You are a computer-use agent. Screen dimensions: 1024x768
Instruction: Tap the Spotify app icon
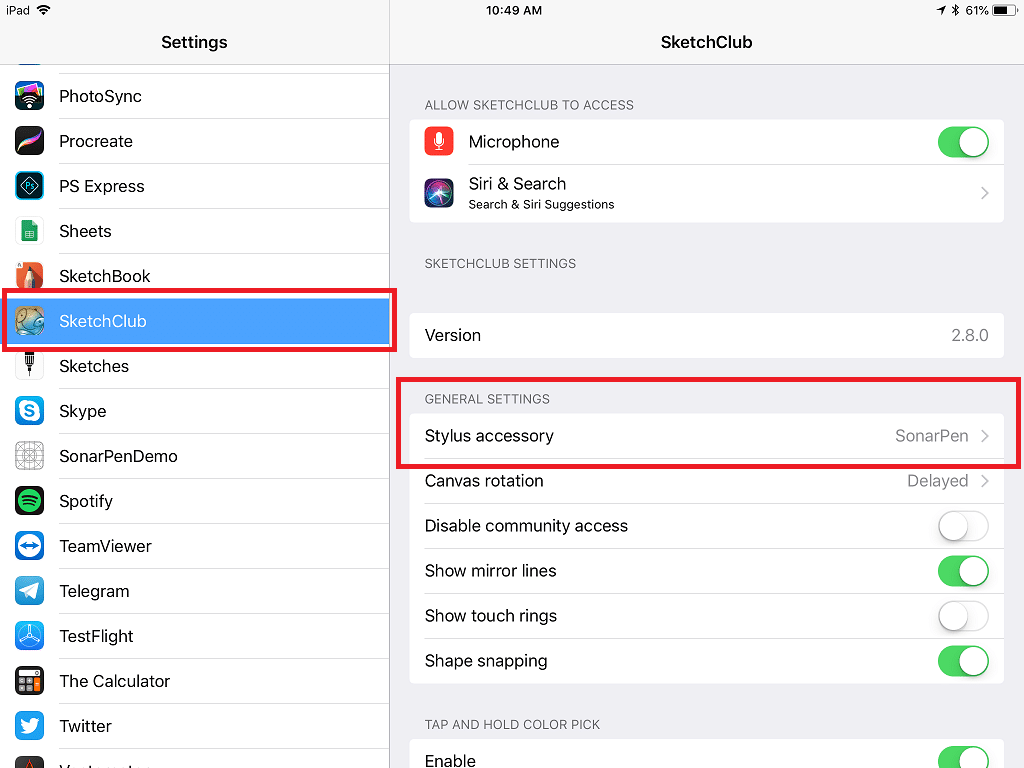tap(30, 501)
